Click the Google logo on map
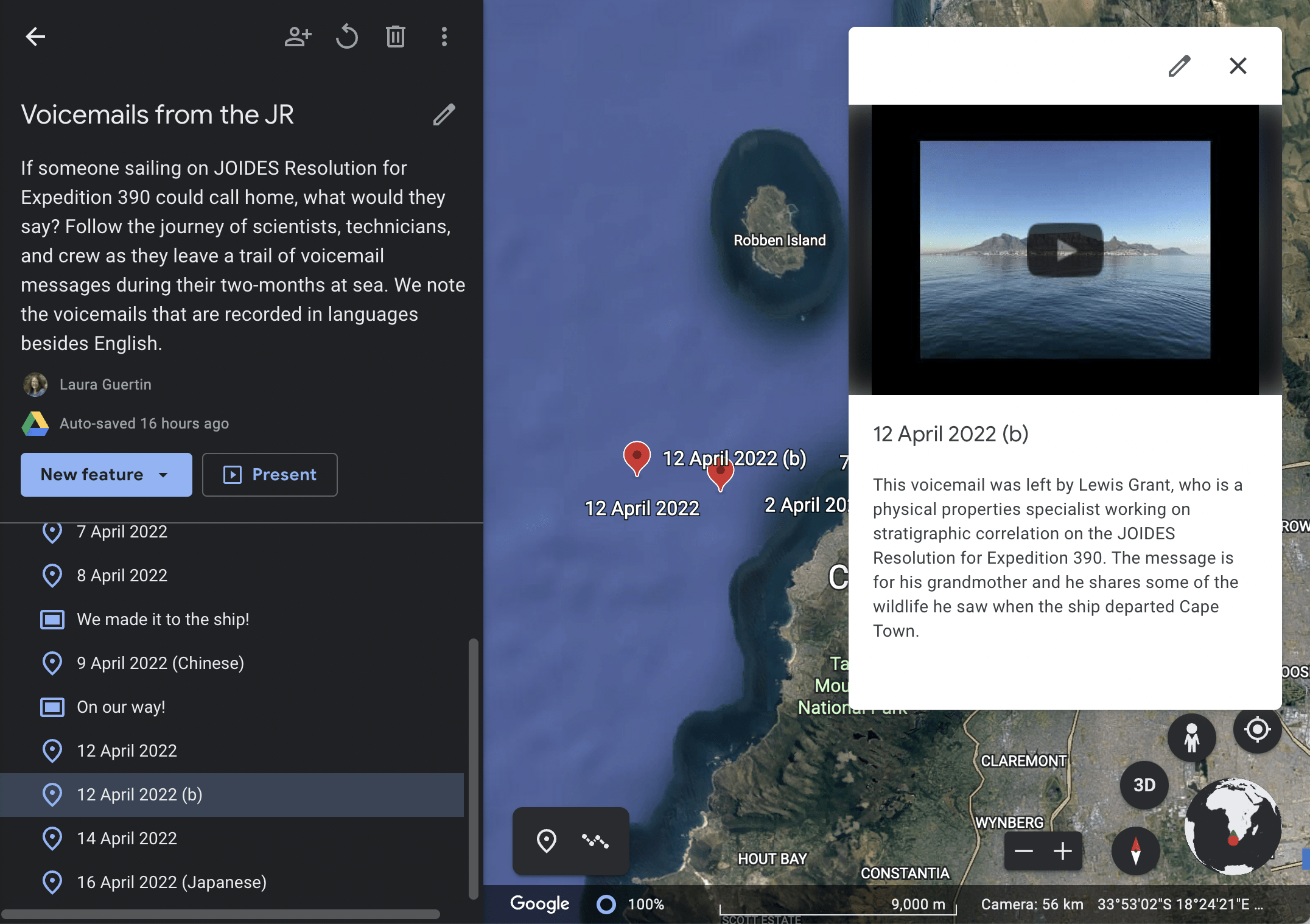Screen dimensions: 1310x924 click(540, 904)
